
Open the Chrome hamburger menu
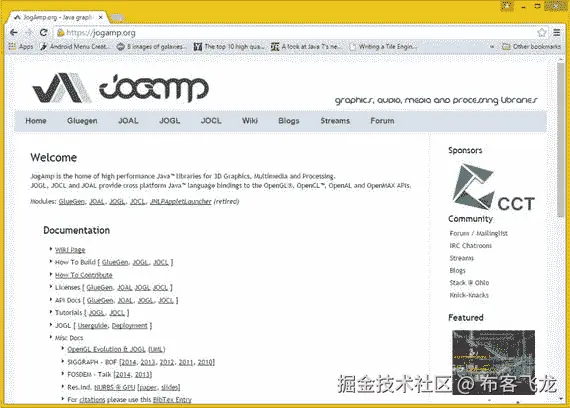557,33
